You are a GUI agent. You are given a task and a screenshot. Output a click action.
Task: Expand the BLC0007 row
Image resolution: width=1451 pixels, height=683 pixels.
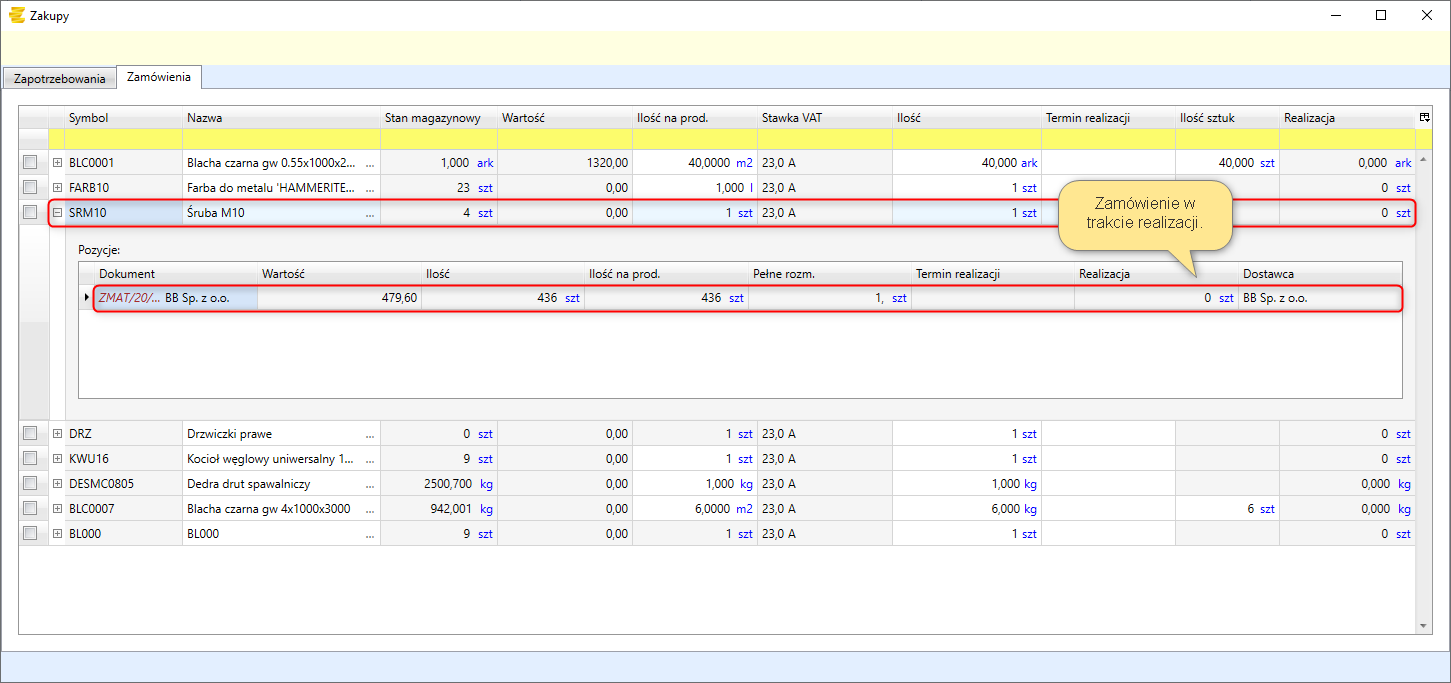tap(57, 509)
